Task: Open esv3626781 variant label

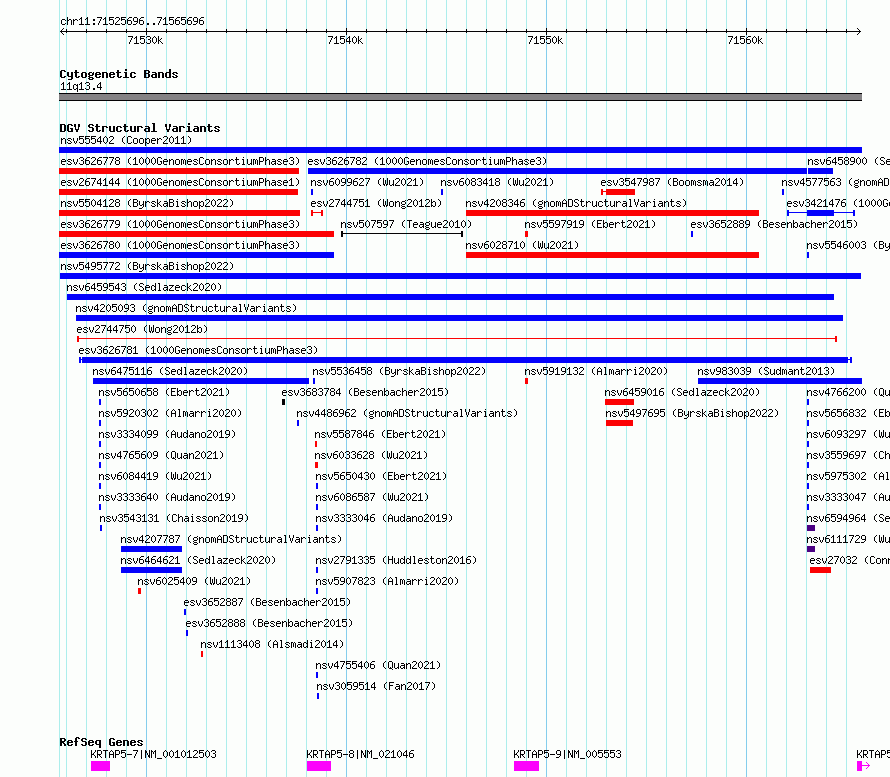Action: (198, 350)
